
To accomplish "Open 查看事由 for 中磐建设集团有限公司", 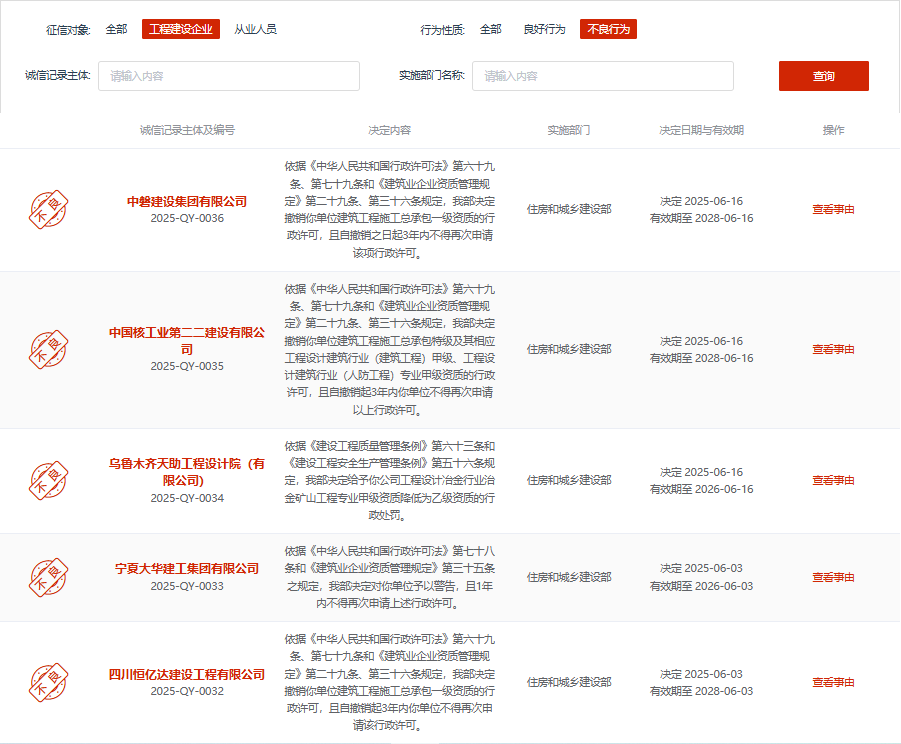I will coord(834,210).
